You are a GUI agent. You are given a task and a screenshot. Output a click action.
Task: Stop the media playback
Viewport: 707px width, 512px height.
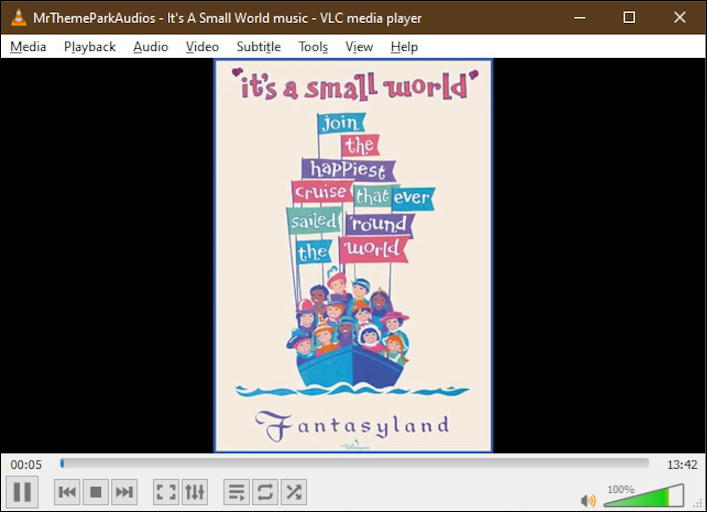click(95, 492)
